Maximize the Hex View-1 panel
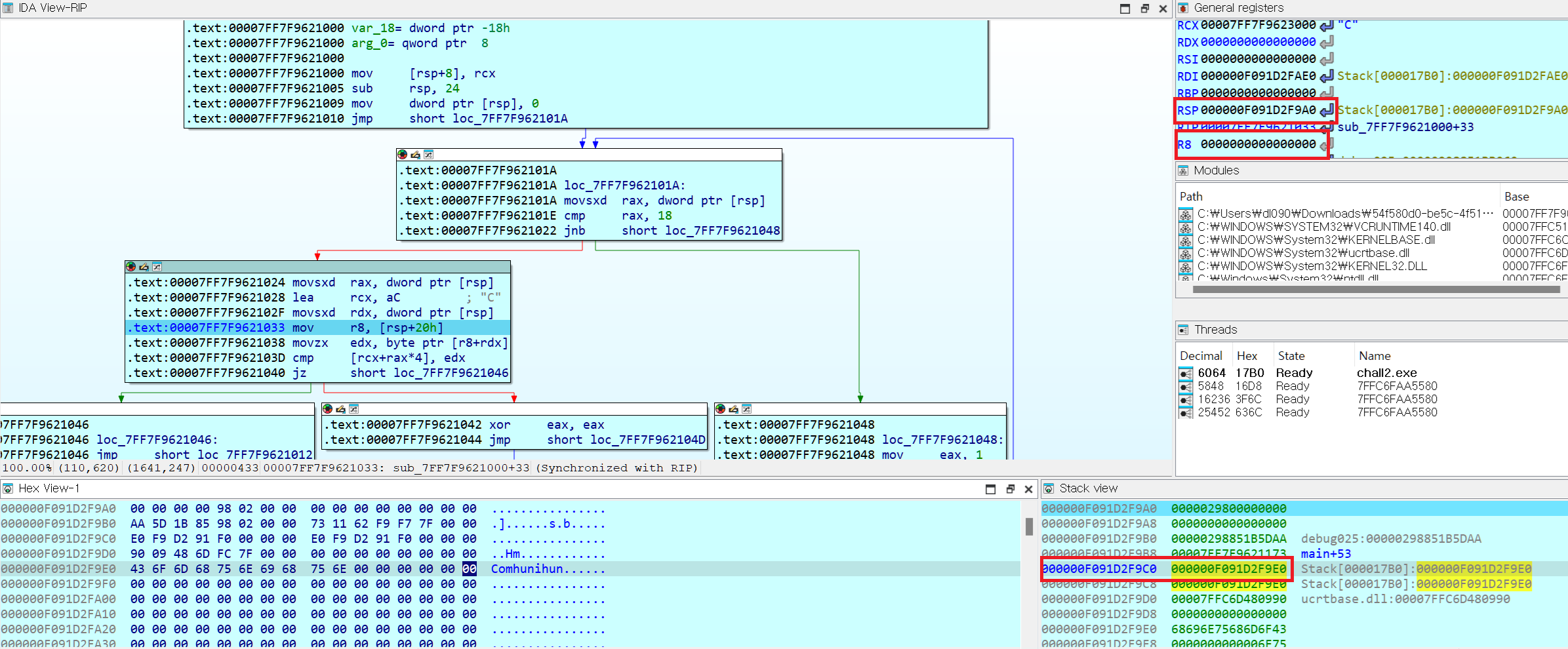This screenshot has height=649, width=1568. coord(991,489)
